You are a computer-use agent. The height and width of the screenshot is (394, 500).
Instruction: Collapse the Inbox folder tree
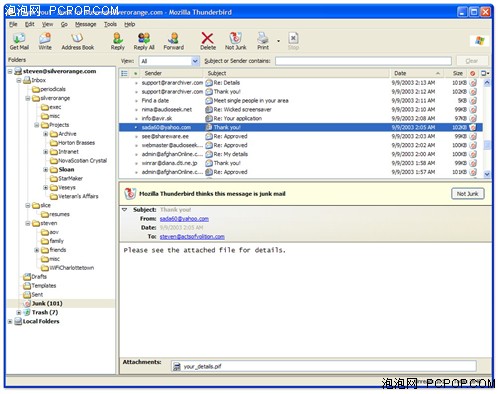pyautogui.click(x=19, y=80)
